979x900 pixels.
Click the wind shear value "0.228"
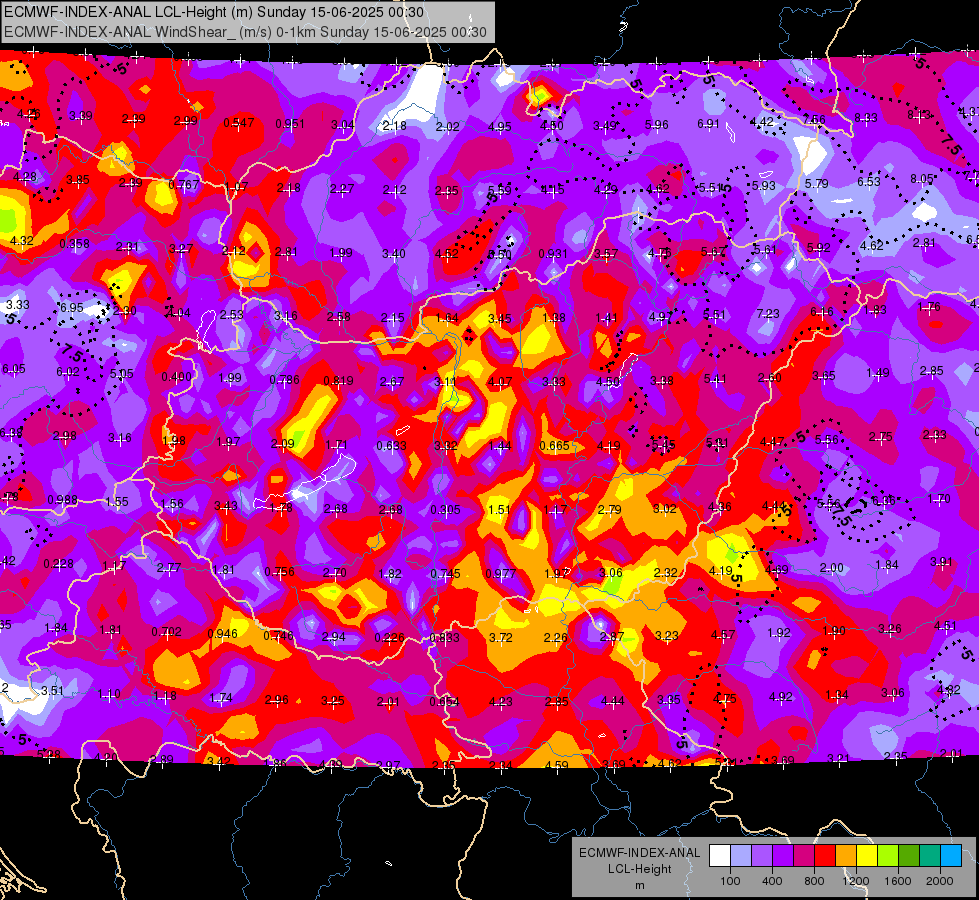pyautogui.click(x=58, y=564)
